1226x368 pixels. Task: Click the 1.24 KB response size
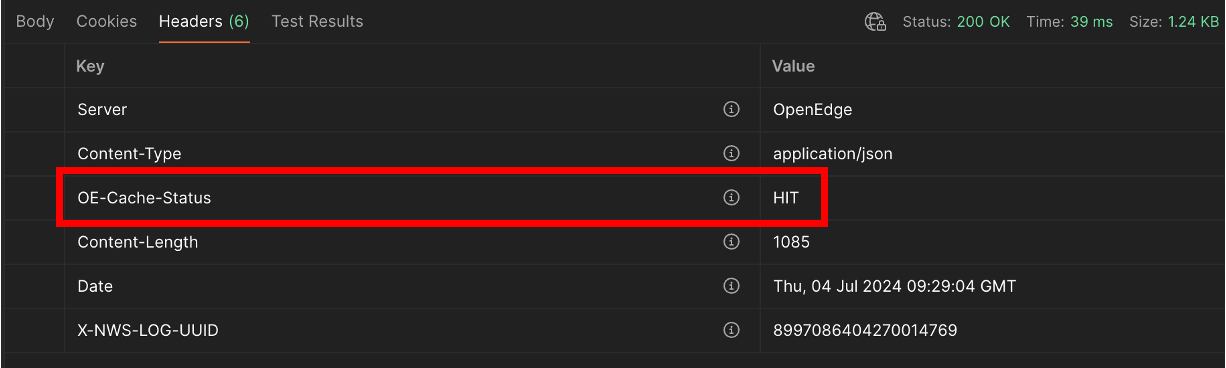tap(1194, 22)
